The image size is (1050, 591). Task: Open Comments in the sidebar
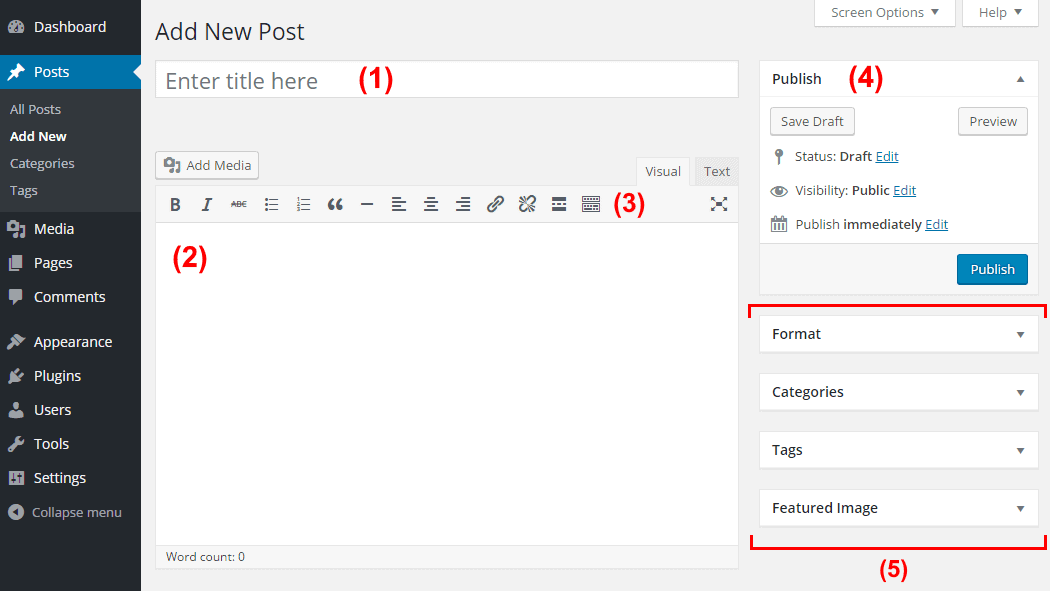[x=70, y=297]
